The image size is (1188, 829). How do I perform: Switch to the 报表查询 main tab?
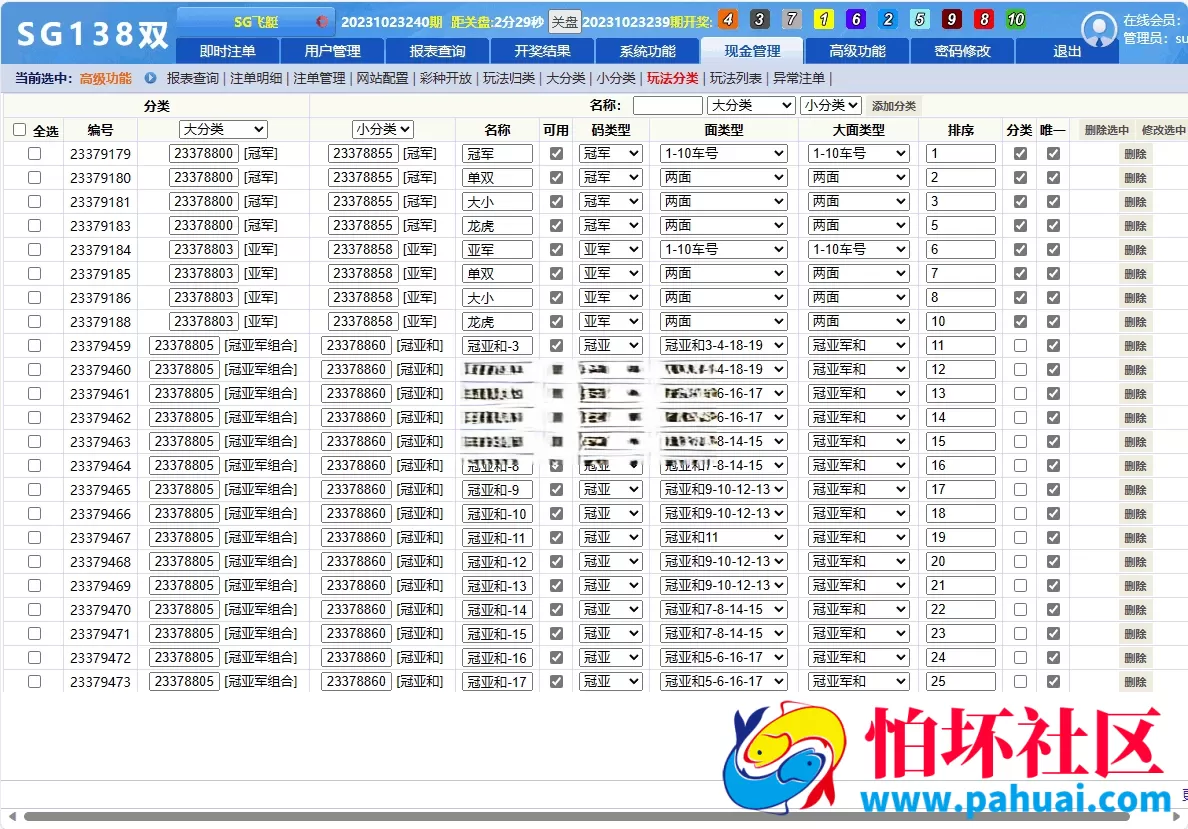[x=437, y=51]
